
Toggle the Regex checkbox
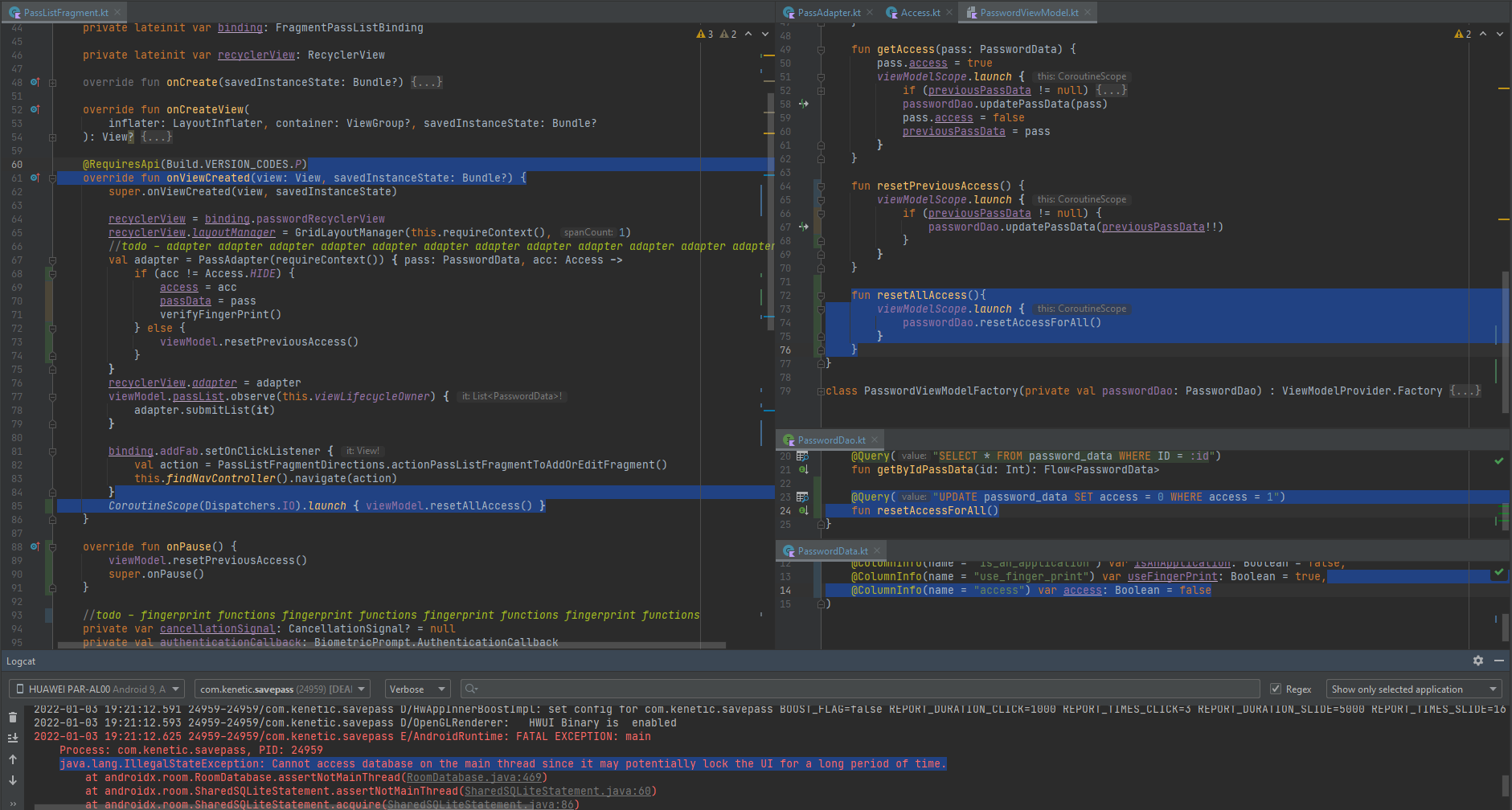(x=1275, y=689)
